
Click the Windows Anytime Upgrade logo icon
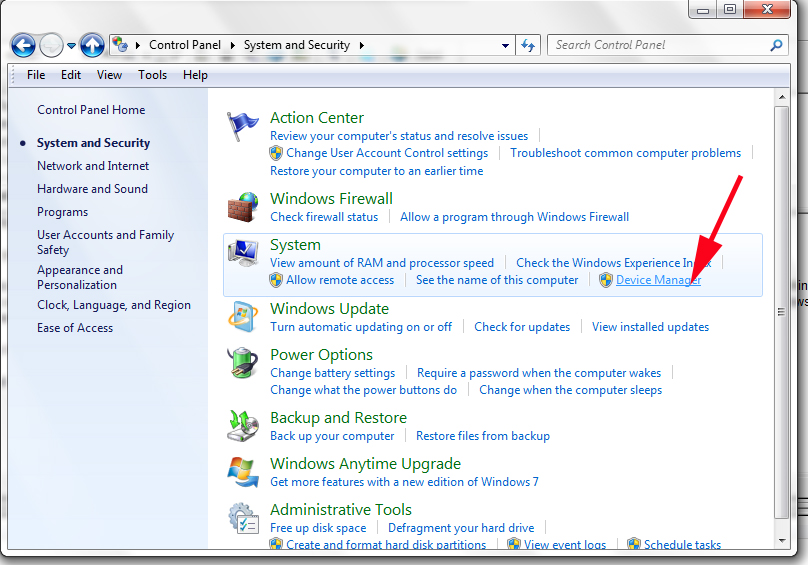(x=243, y=473)
